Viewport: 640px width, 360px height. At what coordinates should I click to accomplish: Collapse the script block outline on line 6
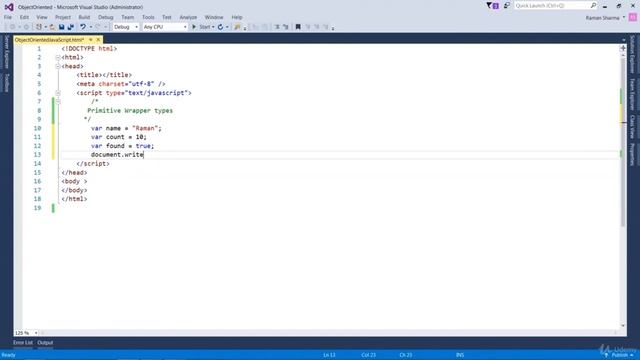tap(58, 93)
